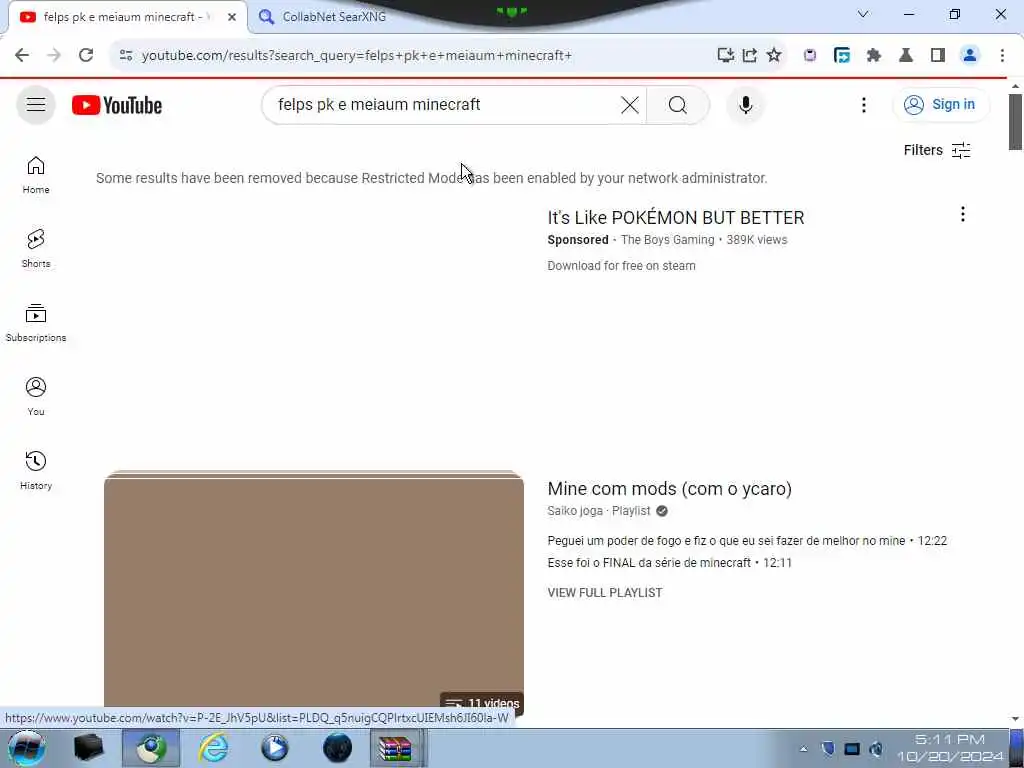
Task: Open Subscriptions in the sidebar
Action: [x=36, y=323]
